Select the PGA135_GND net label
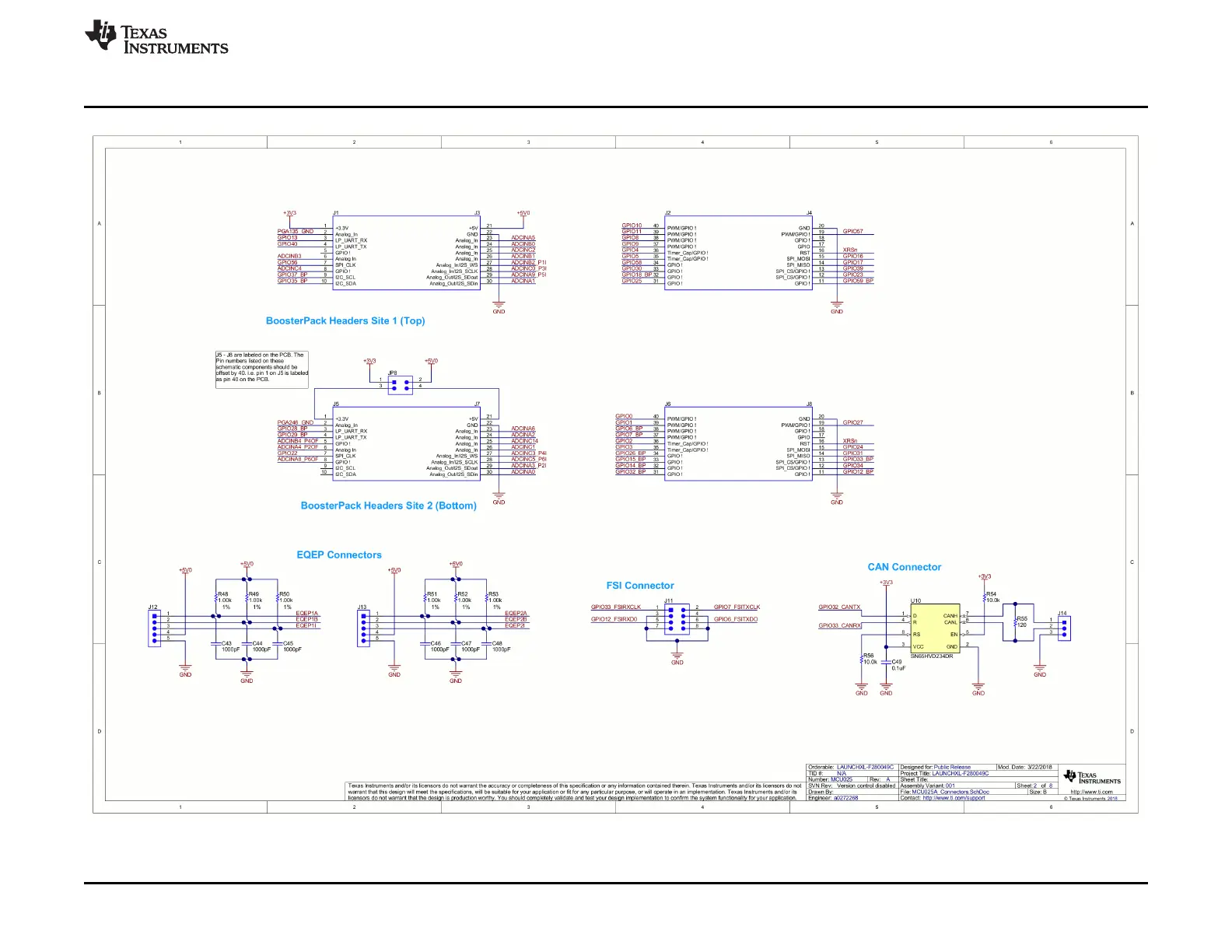Screen dimensions: 1232x952 pyautogui.click(x=296, y=232)
